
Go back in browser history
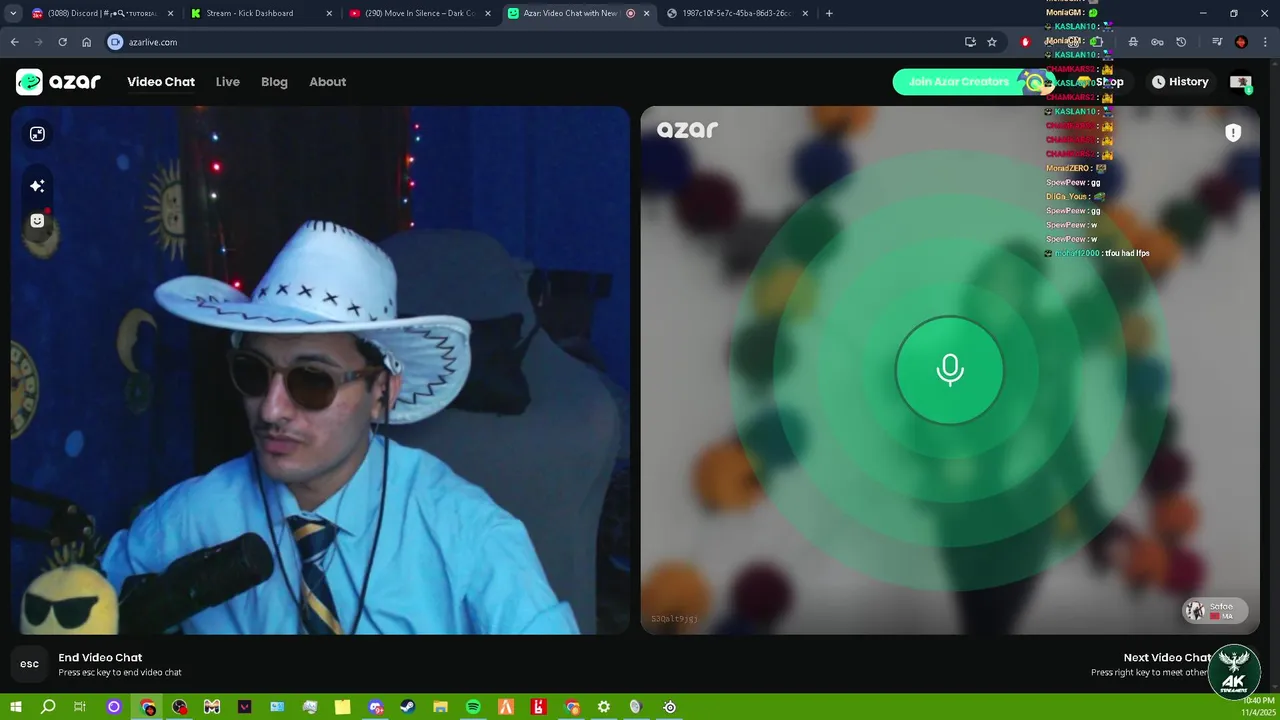14,42
